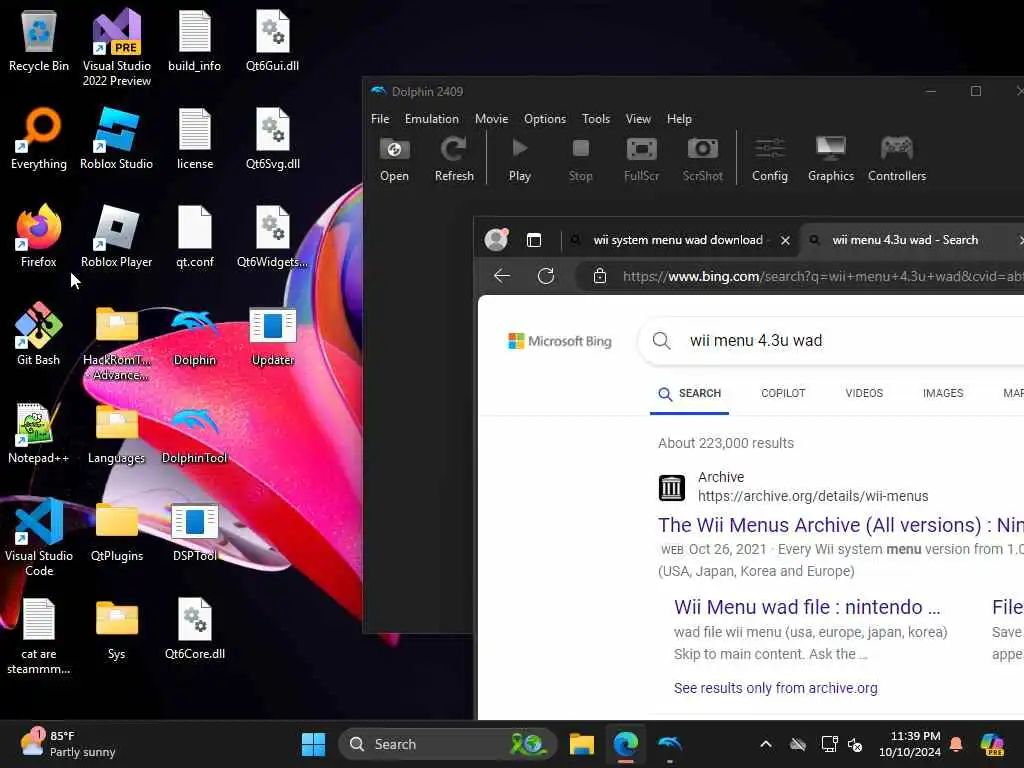Open The Wii Menus Archive result link
Screen dimensions: 1024x768
[x=840, y=525]
